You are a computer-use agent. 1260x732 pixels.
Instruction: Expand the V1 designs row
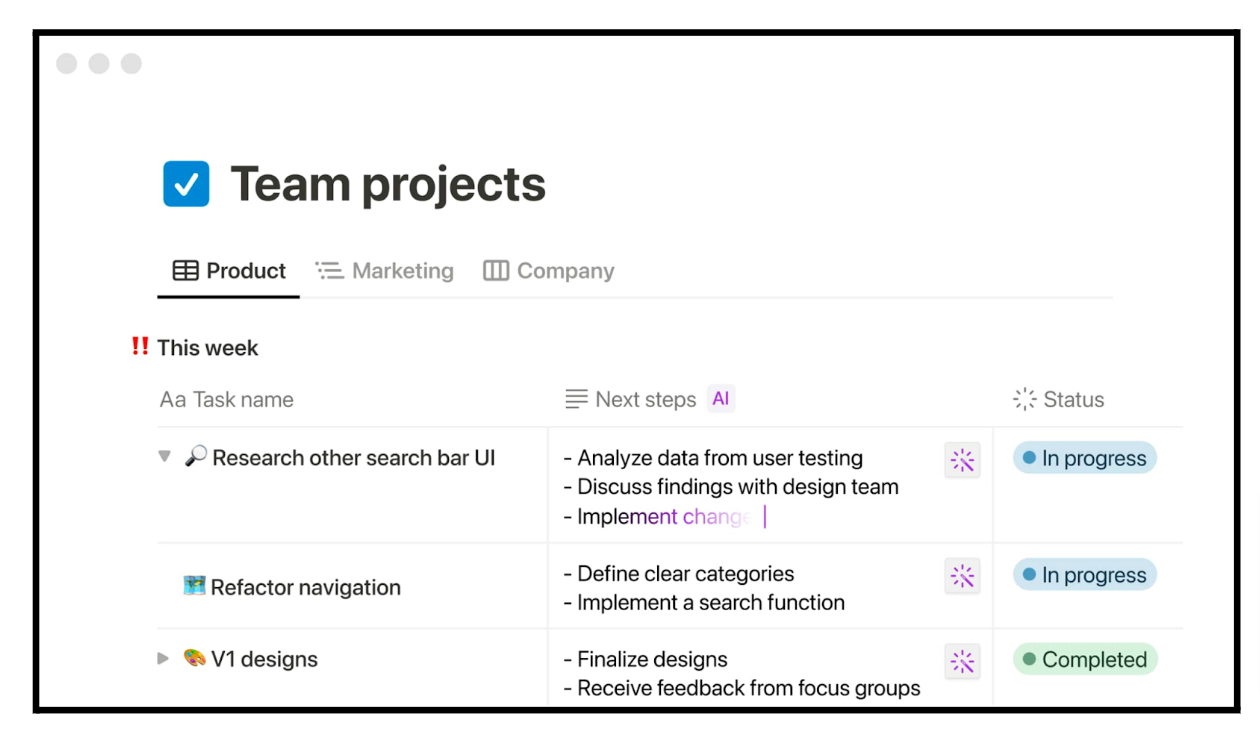pos(164,659)
